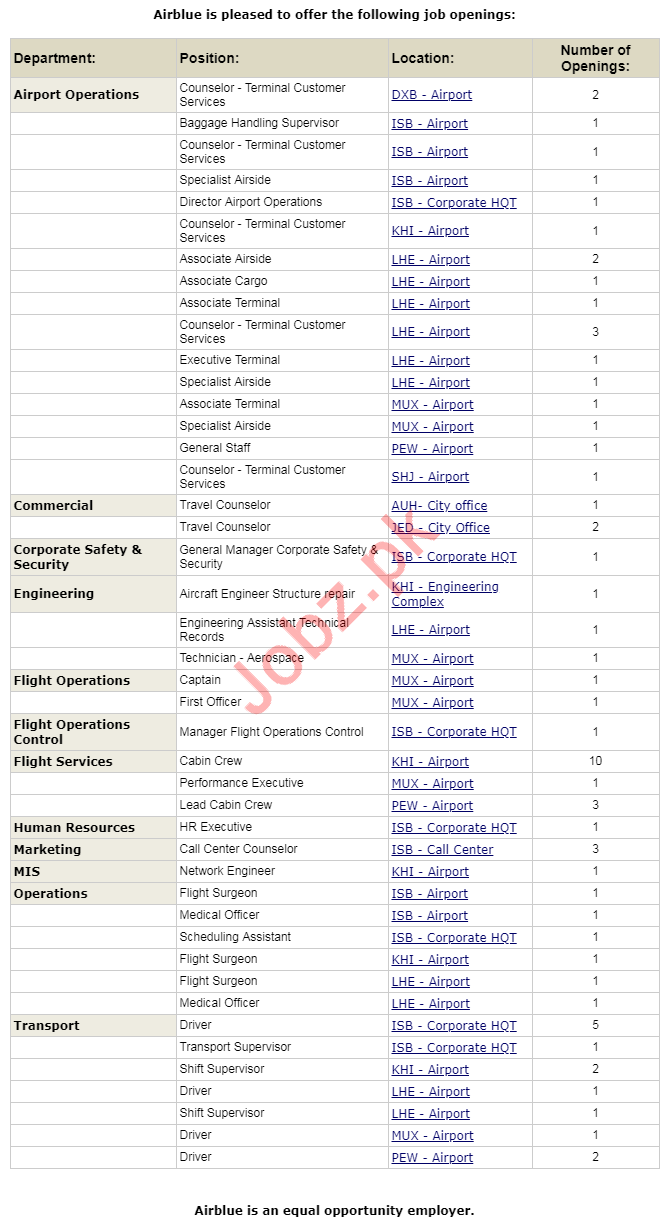
Task: Select the Flight Services department cell
Action: pyautogui.click(x=63, y=762)
